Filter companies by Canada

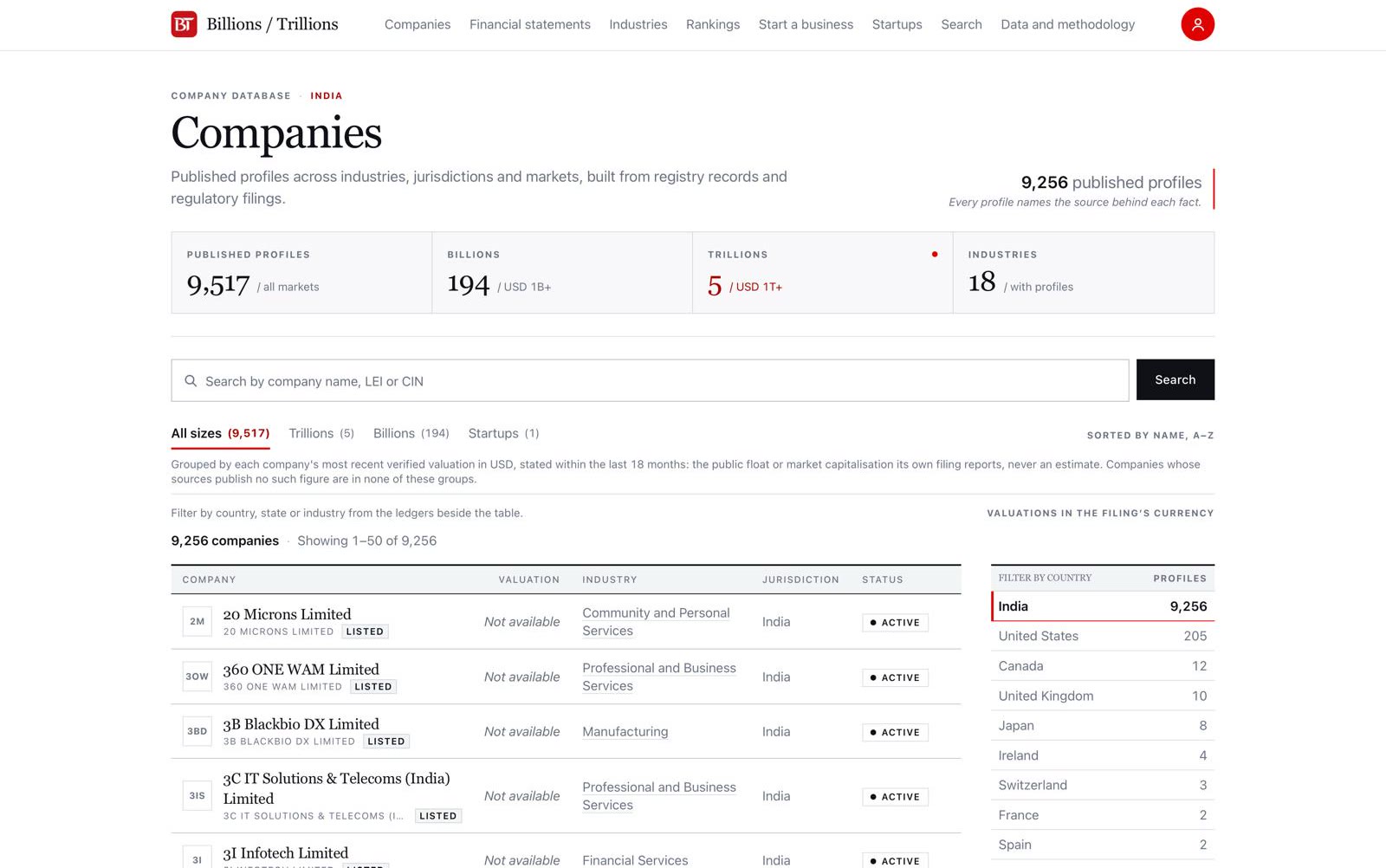1103,666
